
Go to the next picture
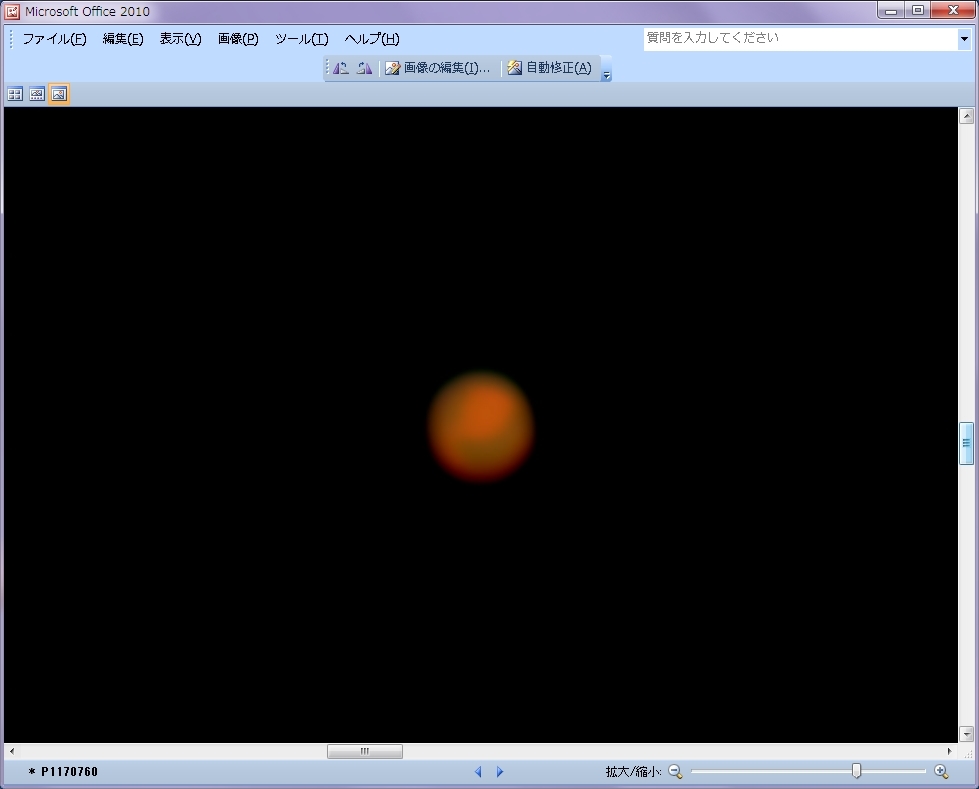499,772
